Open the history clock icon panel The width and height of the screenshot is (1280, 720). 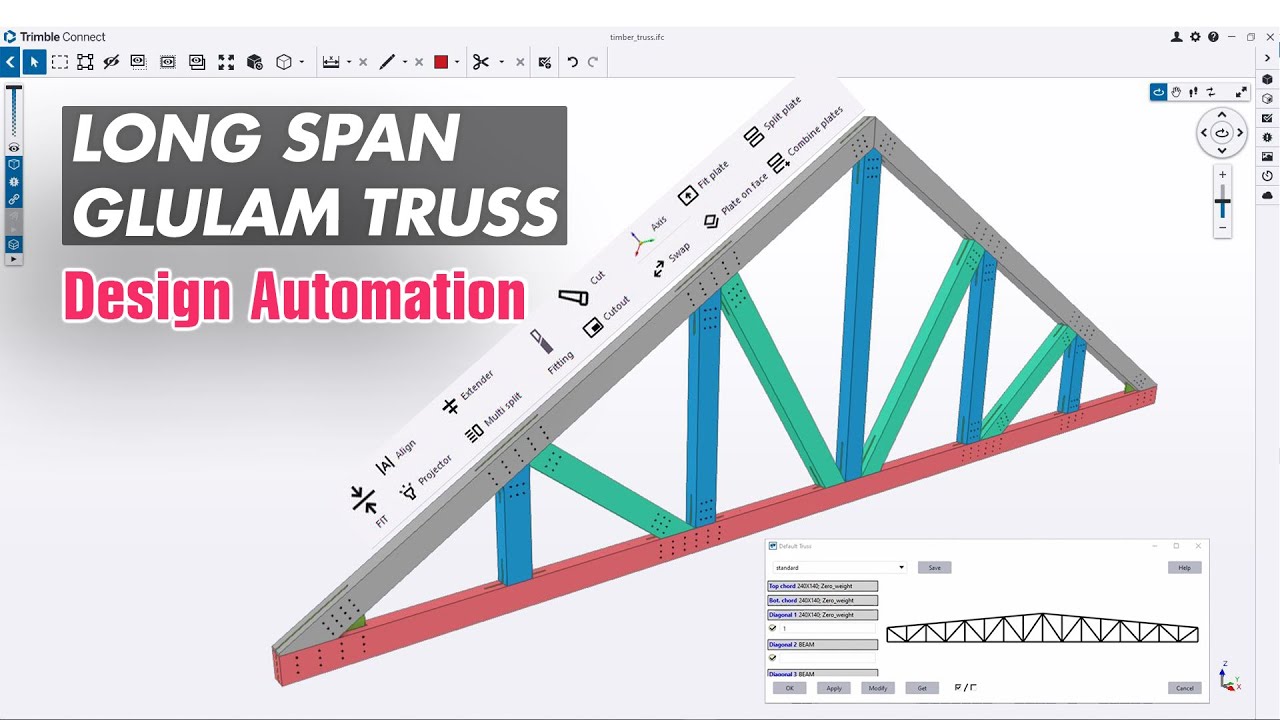pos(1268,175)
